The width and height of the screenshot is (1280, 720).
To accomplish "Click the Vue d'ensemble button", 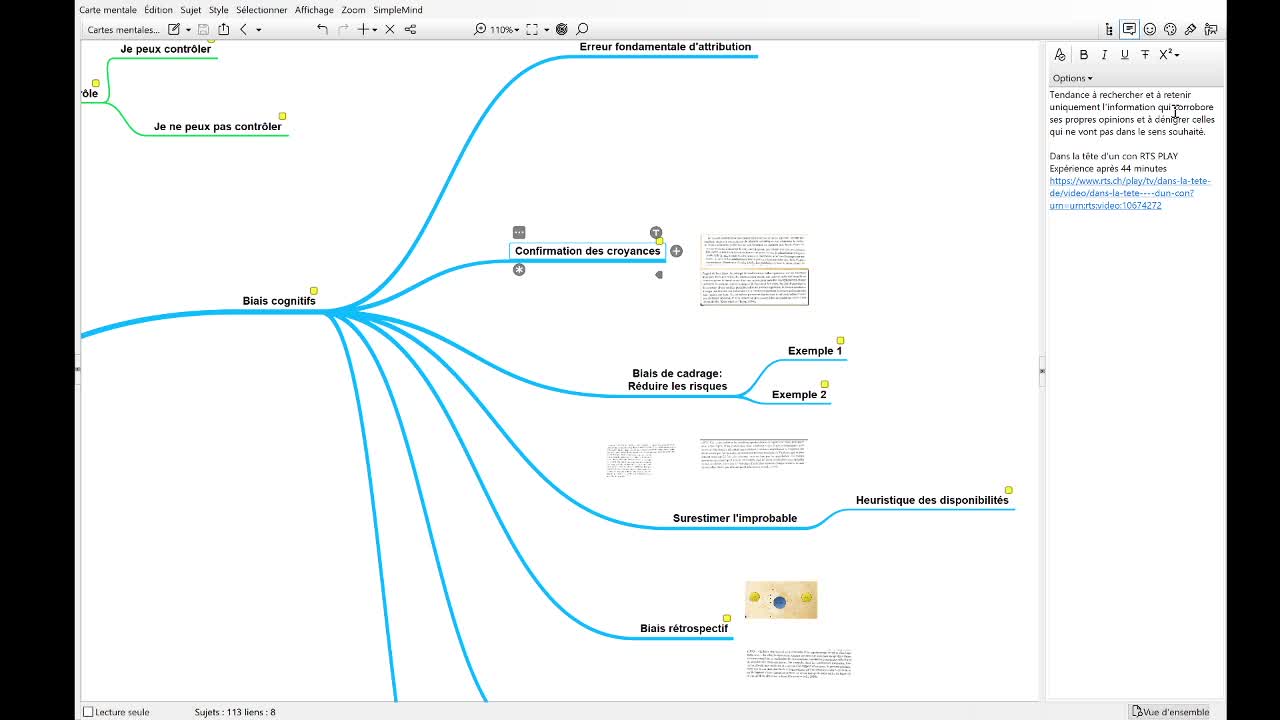I will (x=1170, y=712).
